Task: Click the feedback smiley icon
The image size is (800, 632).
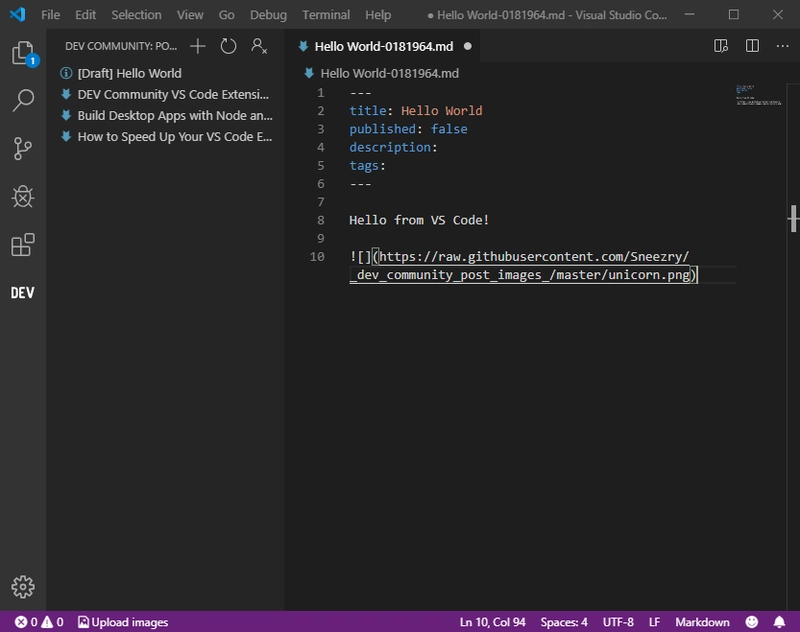Action: (752, 622)
